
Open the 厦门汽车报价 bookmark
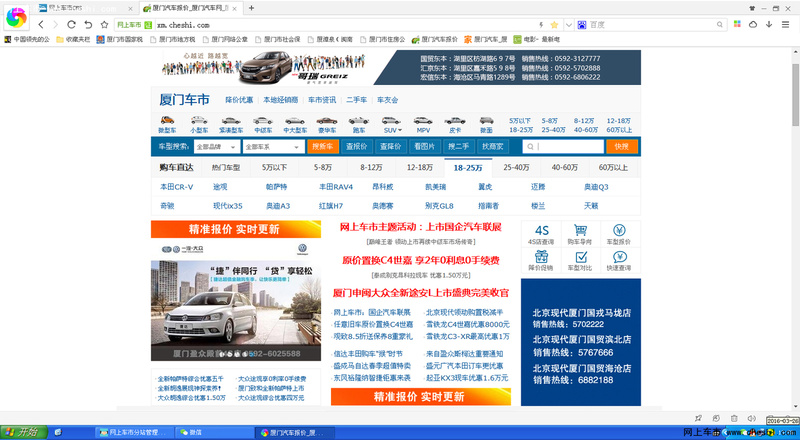435,39
